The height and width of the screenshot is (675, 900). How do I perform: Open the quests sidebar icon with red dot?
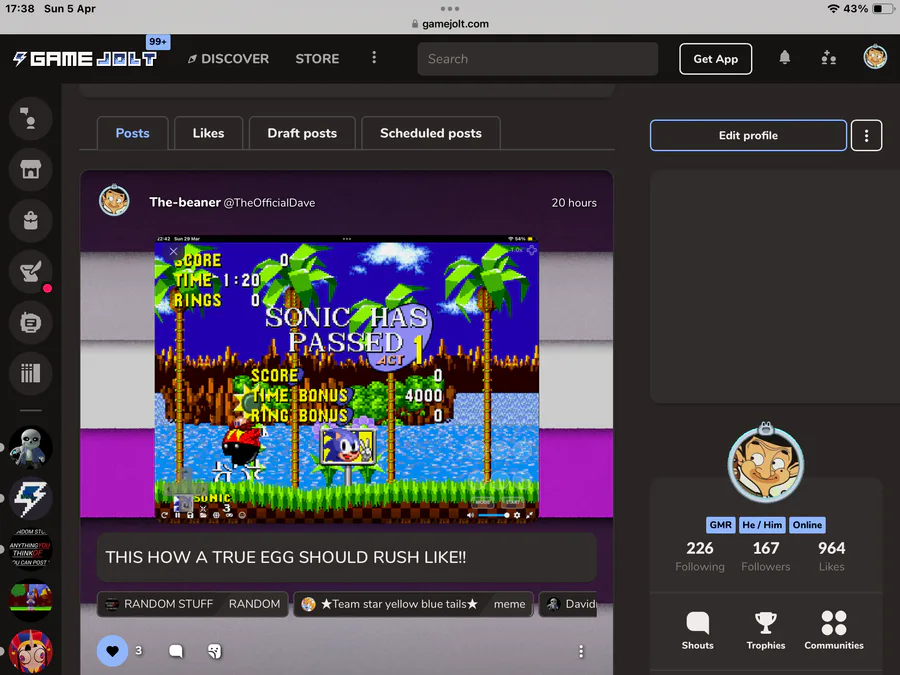[30, 271]
